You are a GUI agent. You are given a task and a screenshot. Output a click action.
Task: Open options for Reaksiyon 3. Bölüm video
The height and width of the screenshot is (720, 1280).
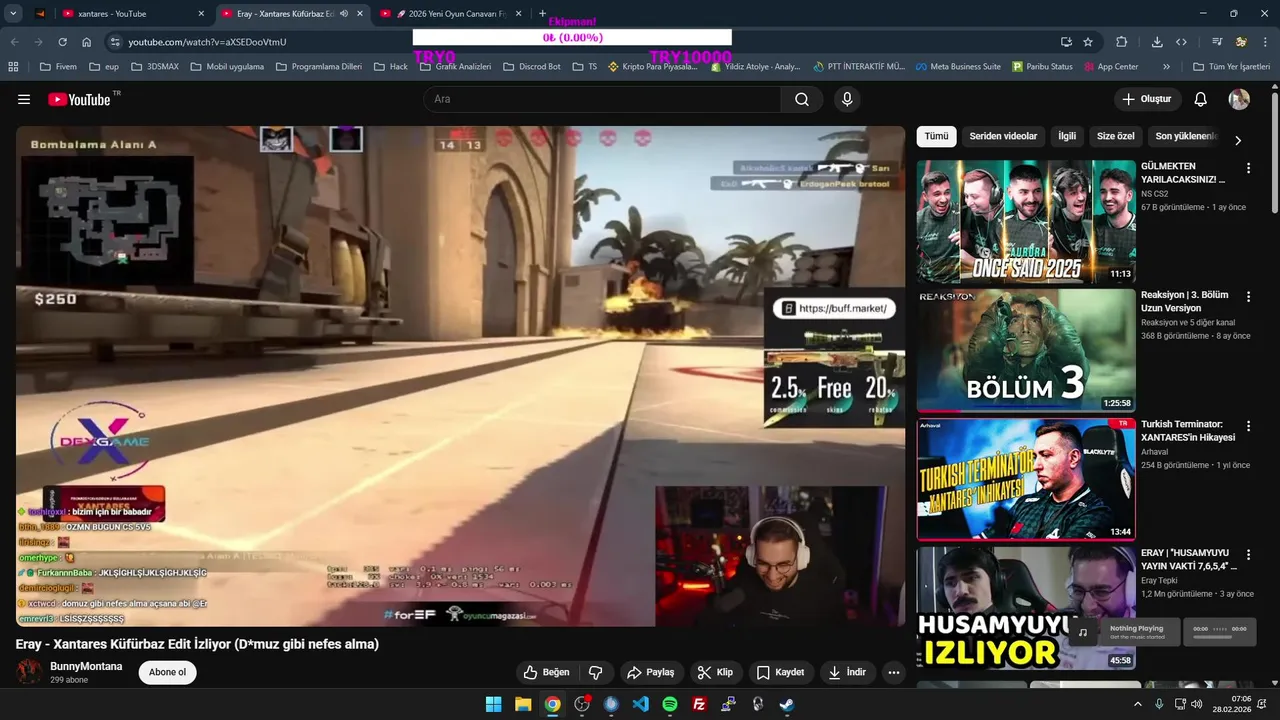(x=1248, y=297)
